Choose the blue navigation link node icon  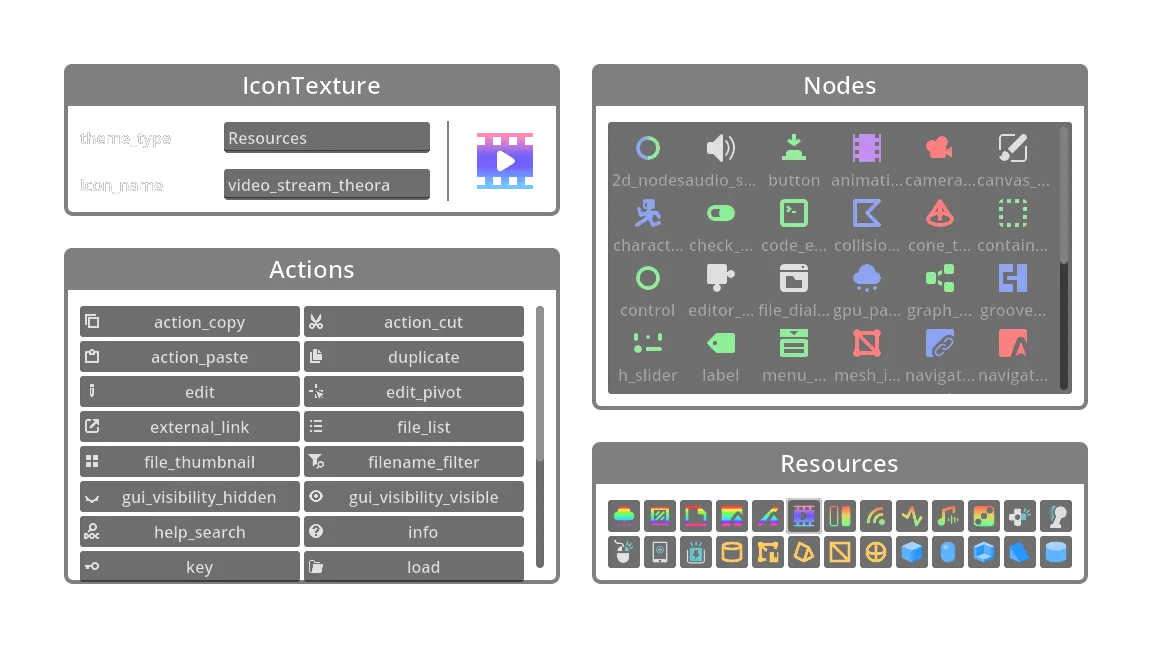[x=940, y=344]
